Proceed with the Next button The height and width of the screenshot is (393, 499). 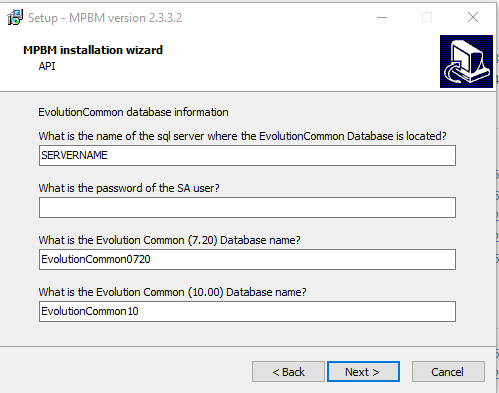pyautogui.click(x=363, y=372)
